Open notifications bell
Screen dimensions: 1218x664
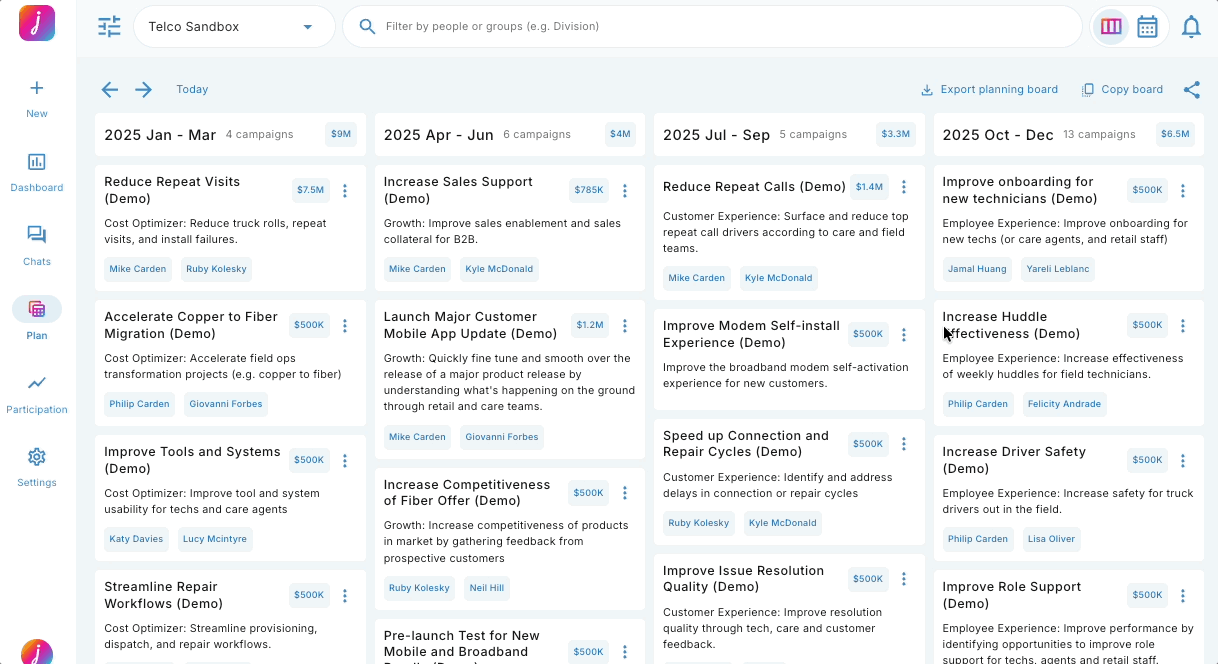point(1191,27)
